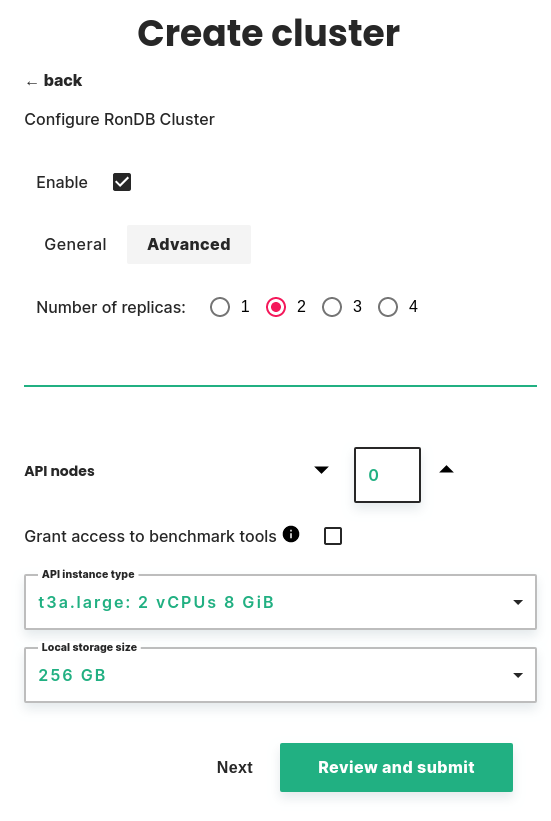This screenshot has height=821, width=551.
Task: Focus the API nodes number field
Action: 388,475
